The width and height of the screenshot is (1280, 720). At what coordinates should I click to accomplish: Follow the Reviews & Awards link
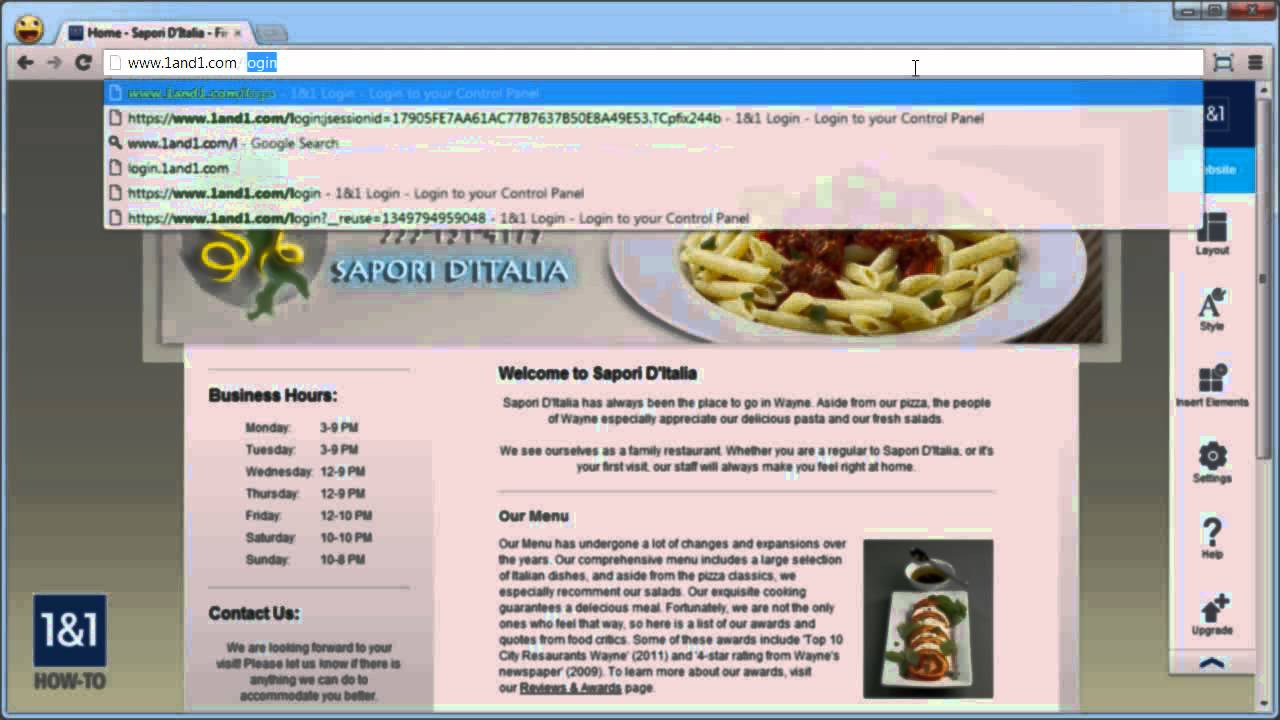tap(570, 688)
